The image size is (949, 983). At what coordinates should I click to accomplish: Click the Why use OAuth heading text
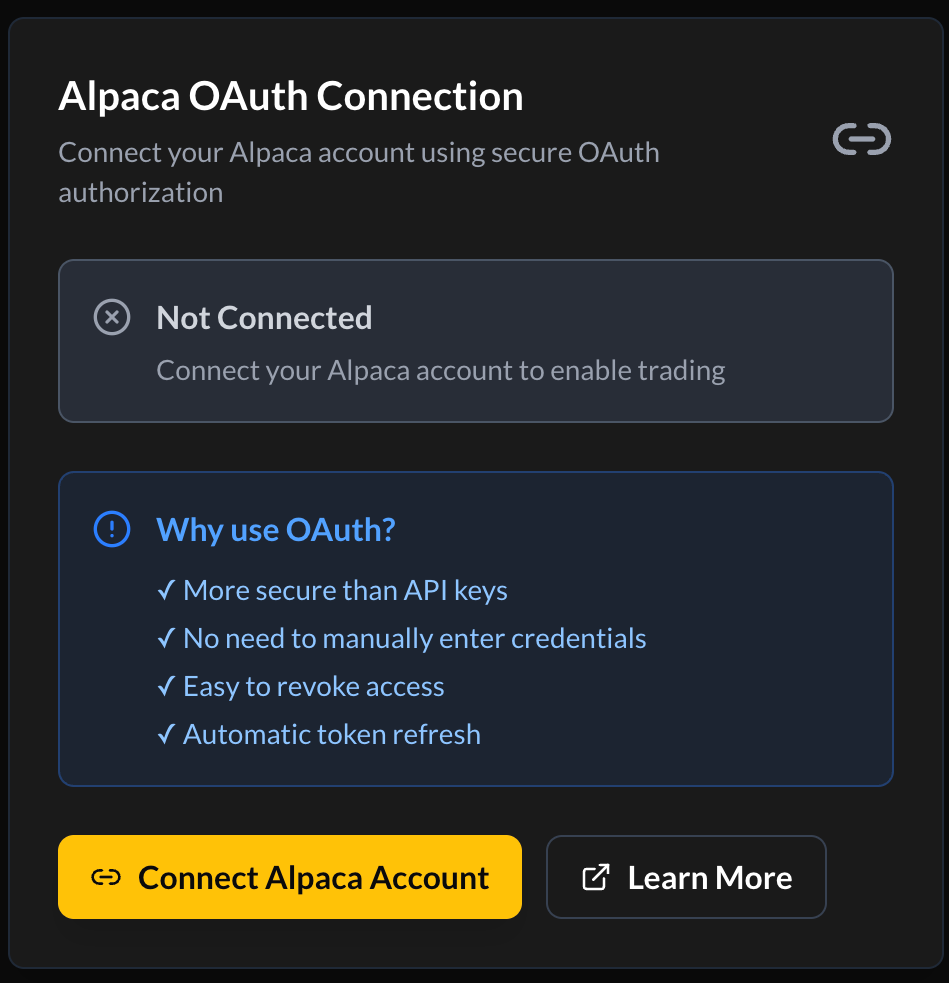275,529
